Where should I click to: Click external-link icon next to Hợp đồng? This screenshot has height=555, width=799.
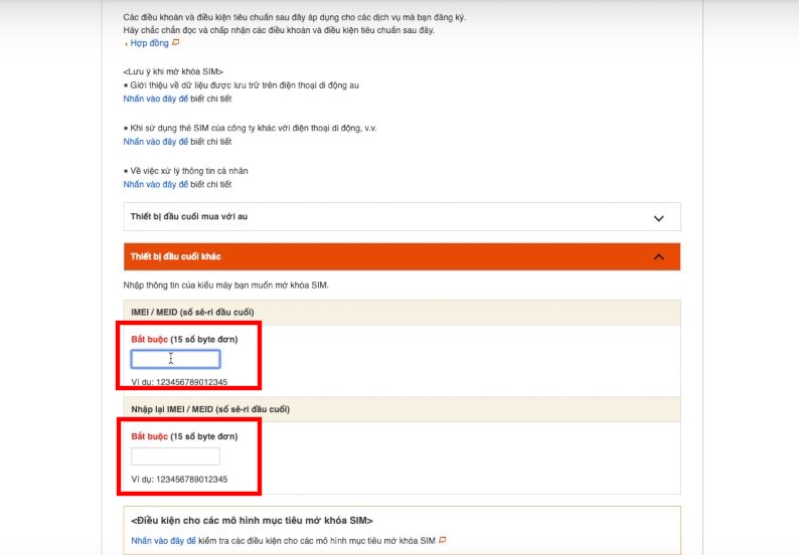click(x=175, y=43)
